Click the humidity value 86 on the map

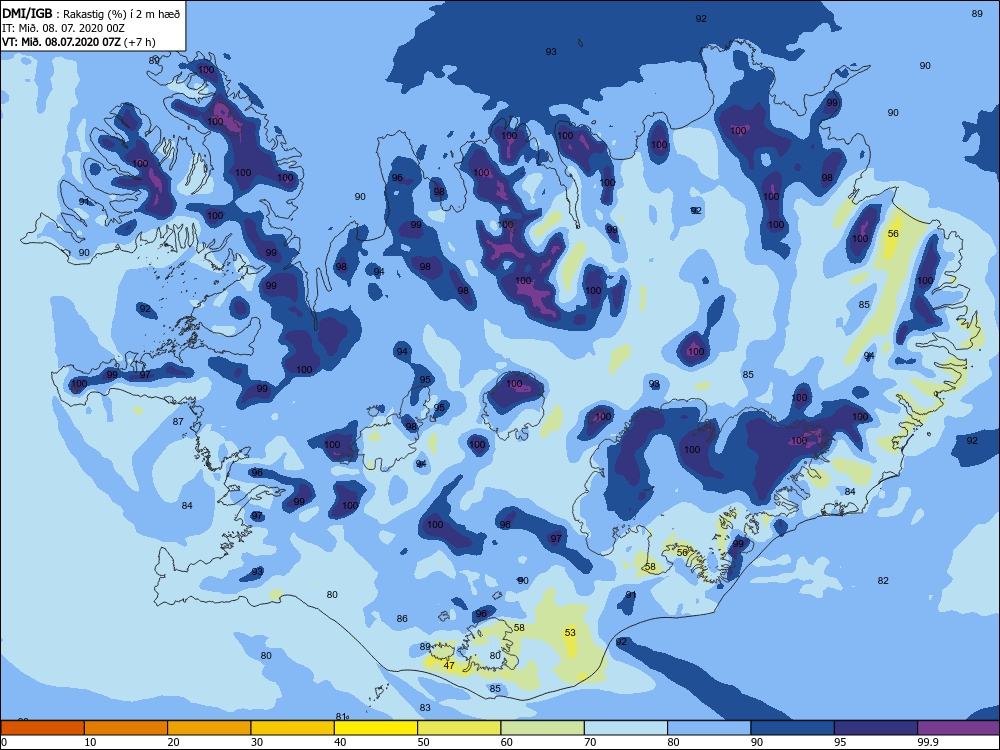tap(402, 619)
